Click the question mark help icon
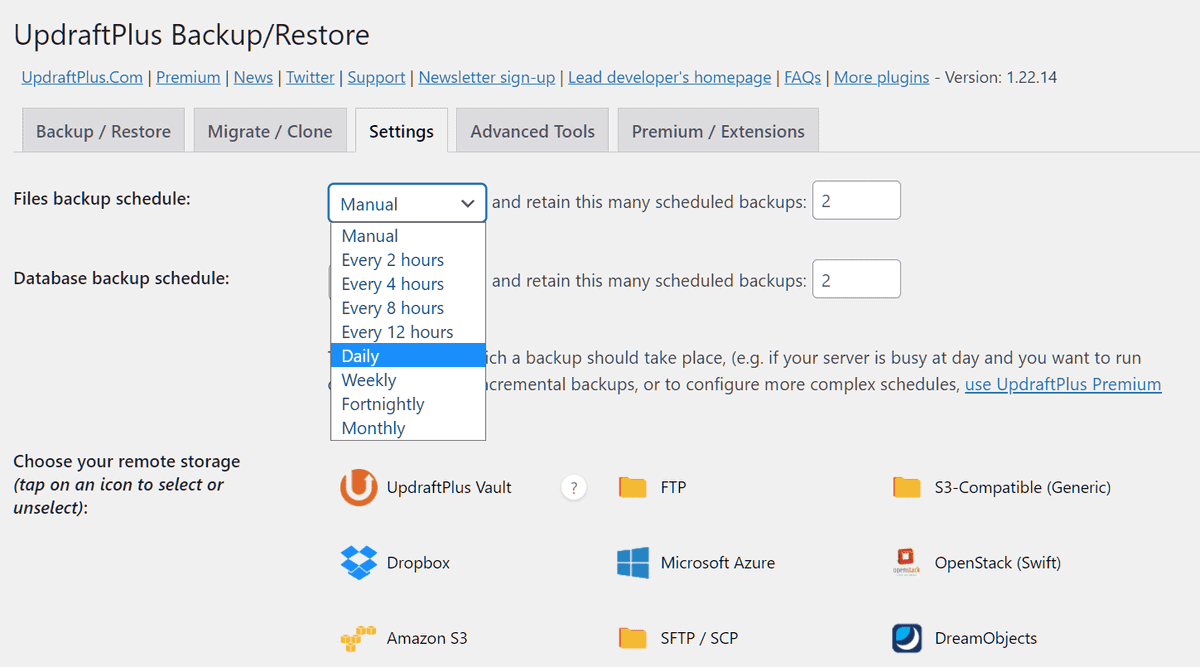This screenshot has width=1200, height=667. point(573,488)
